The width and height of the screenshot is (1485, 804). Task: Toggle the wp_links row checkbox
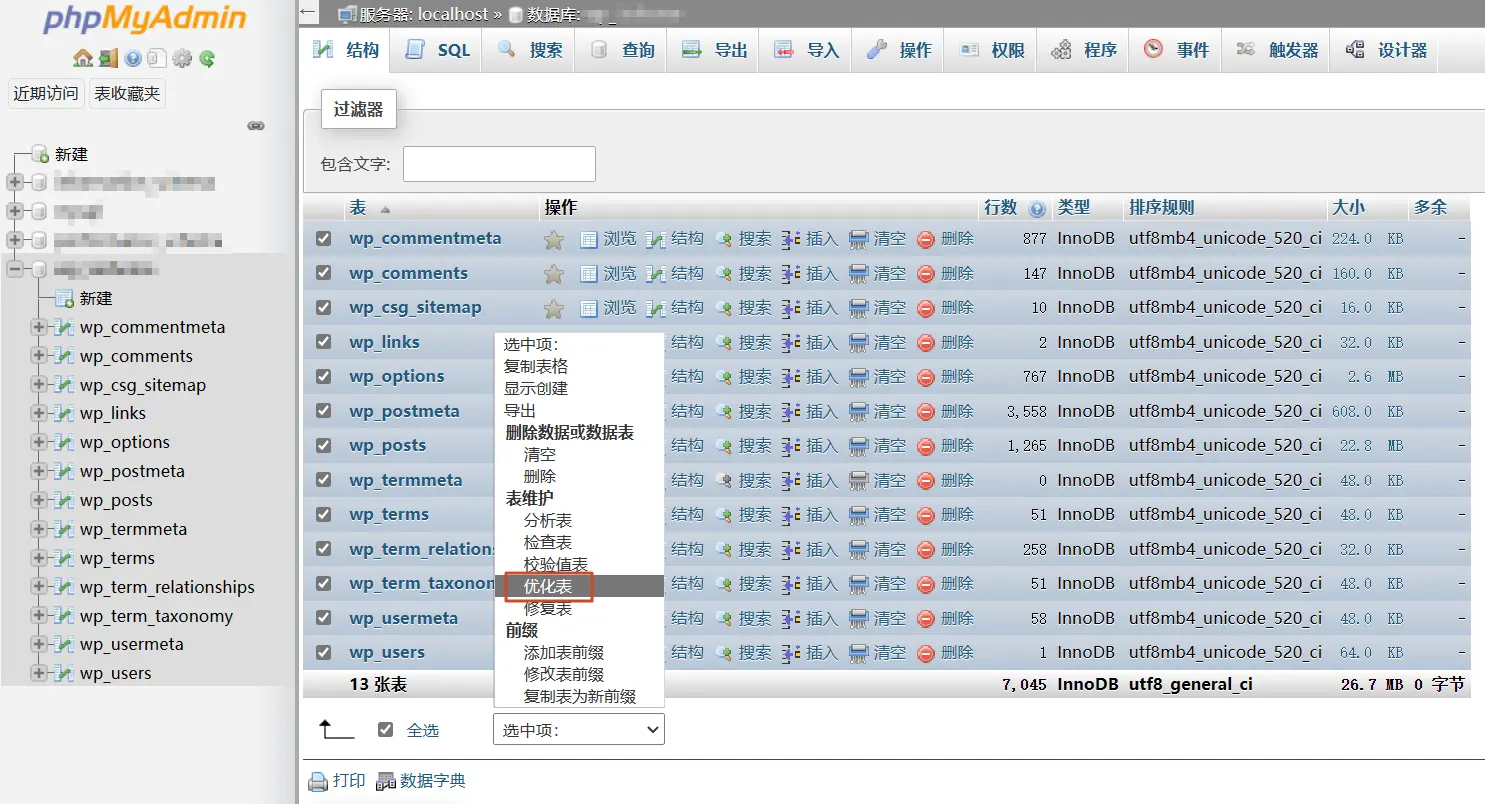[323, 342]
